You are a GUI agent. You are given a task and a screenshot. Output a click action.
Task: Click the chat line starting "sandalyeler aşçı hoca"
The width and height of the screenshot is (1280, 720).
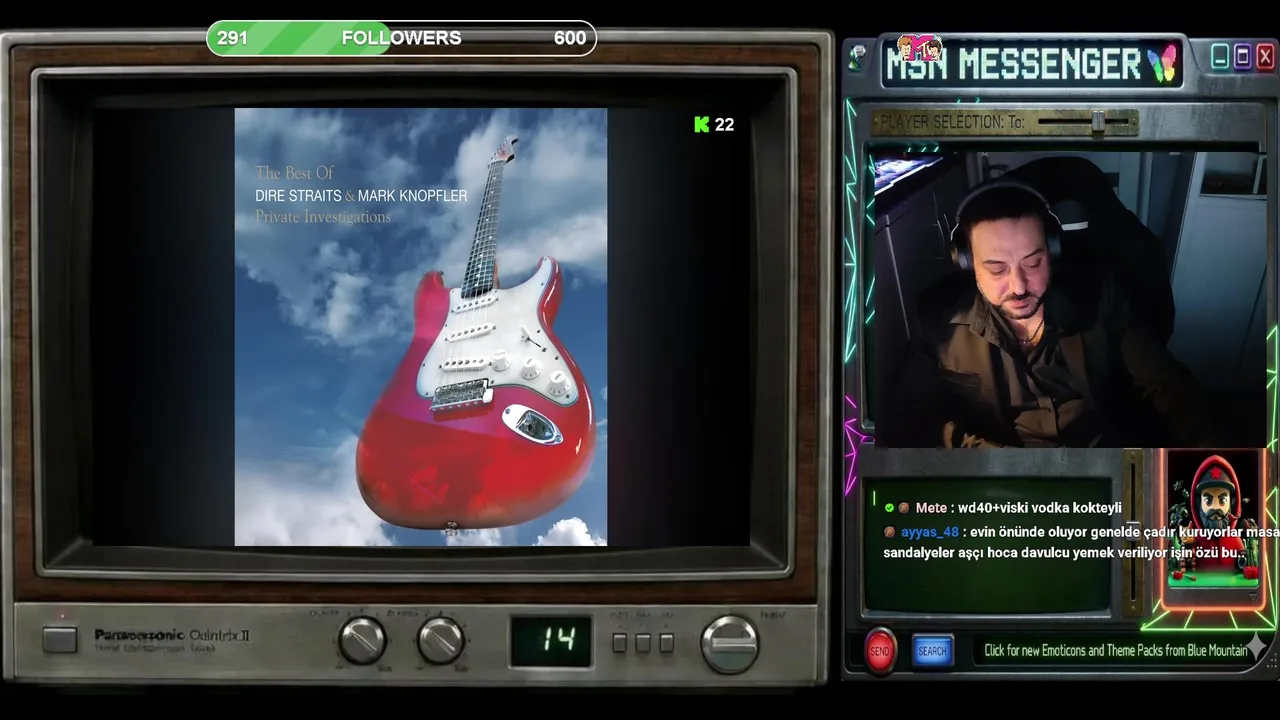1063,553
